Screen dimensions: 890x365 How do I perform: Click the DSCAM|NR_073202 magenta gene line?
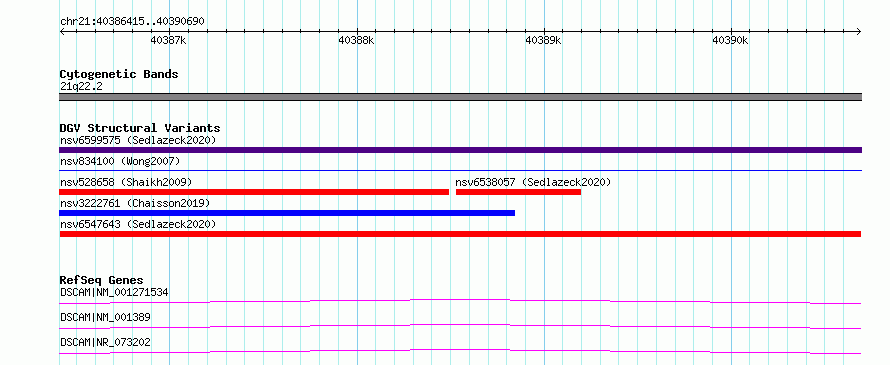coord(460,351)
